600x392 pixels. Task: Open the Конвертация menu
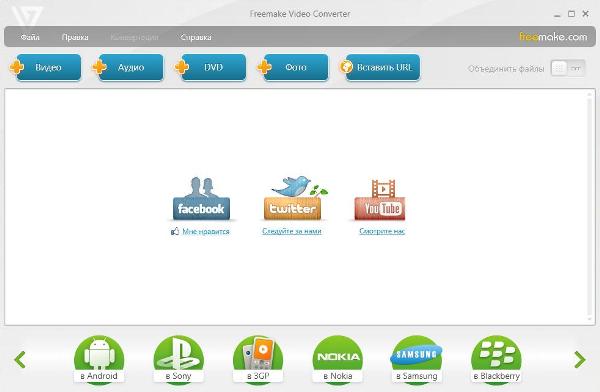(134, 37)
